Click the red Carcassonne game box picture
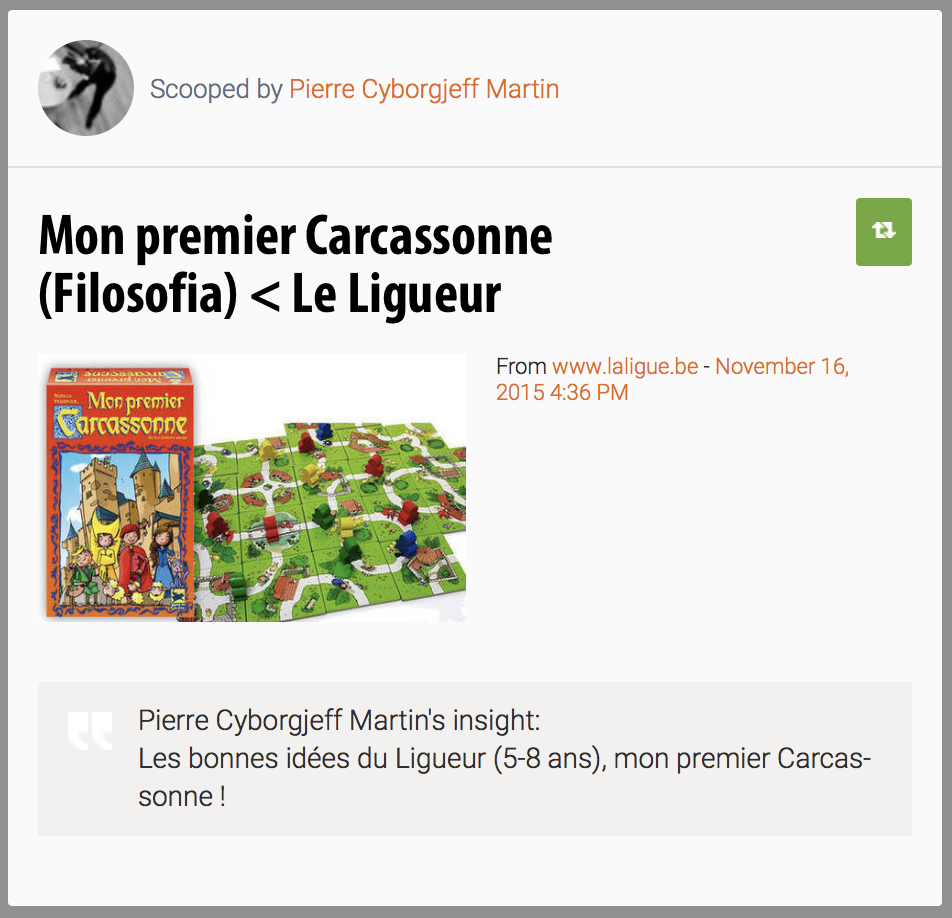 [x=120, y=491]
